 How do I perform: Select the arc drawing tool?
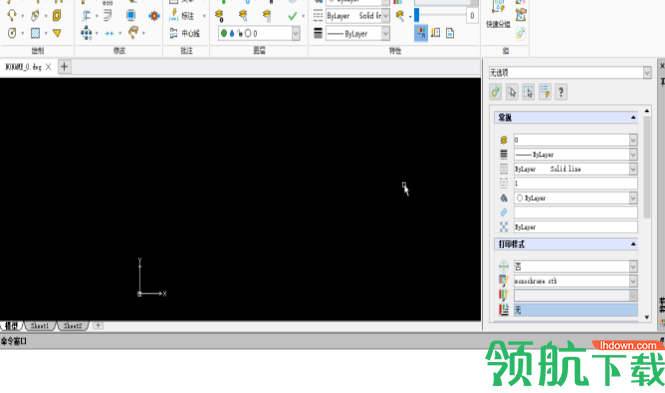[11, 16]
